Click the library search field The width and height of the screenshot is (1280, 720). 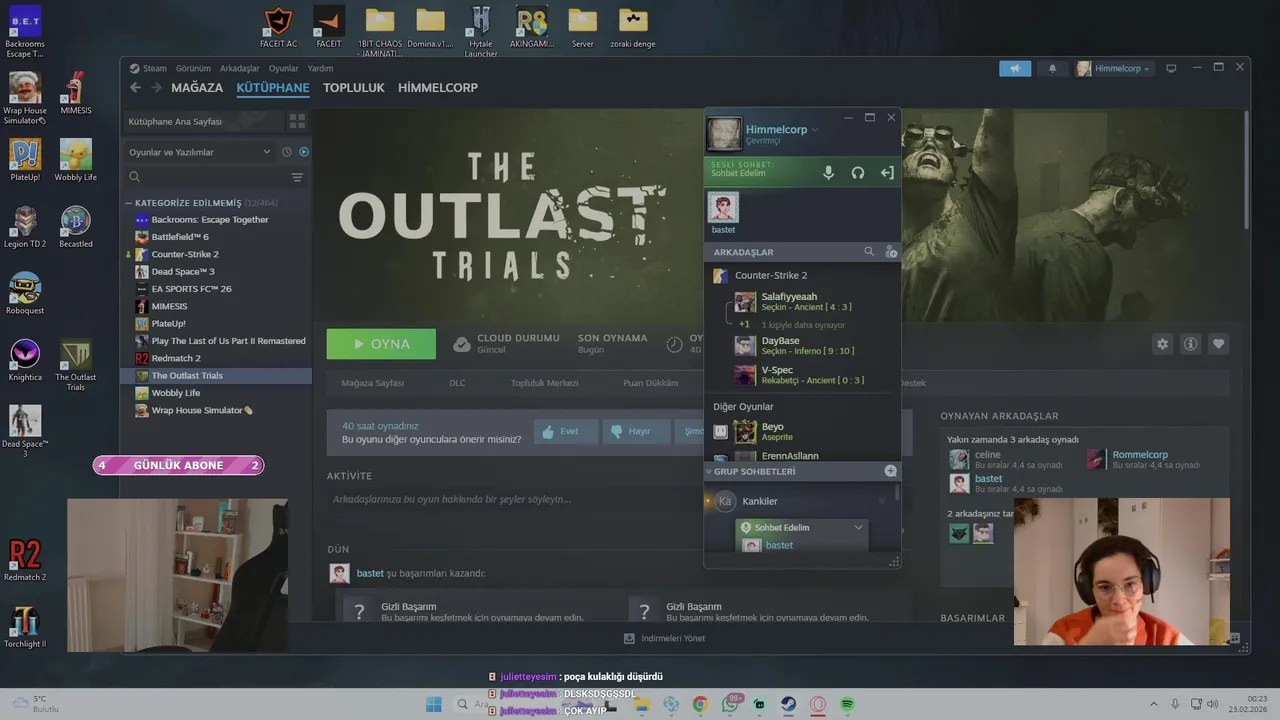pyautogui.click(x=206, y=177)
